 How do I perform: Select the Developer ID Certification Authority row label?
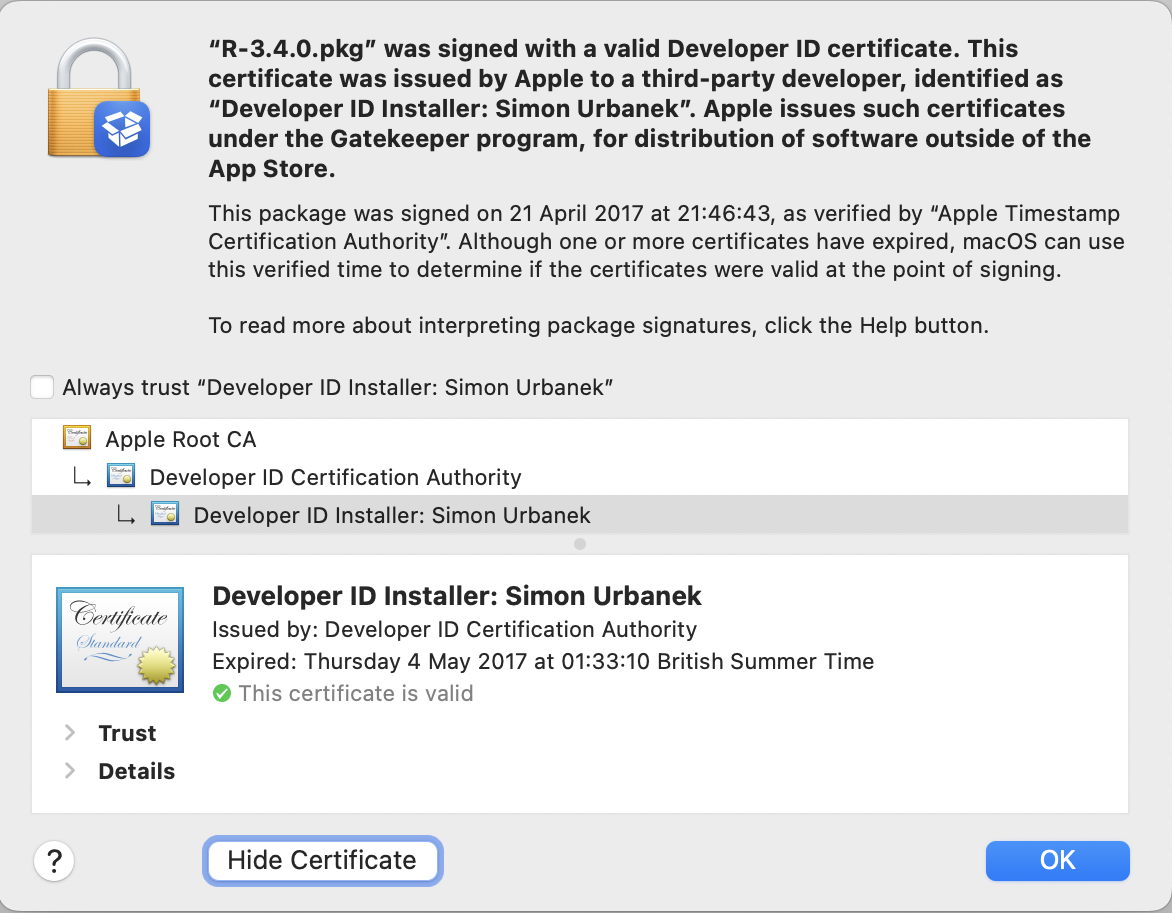[x=335, y=477]
